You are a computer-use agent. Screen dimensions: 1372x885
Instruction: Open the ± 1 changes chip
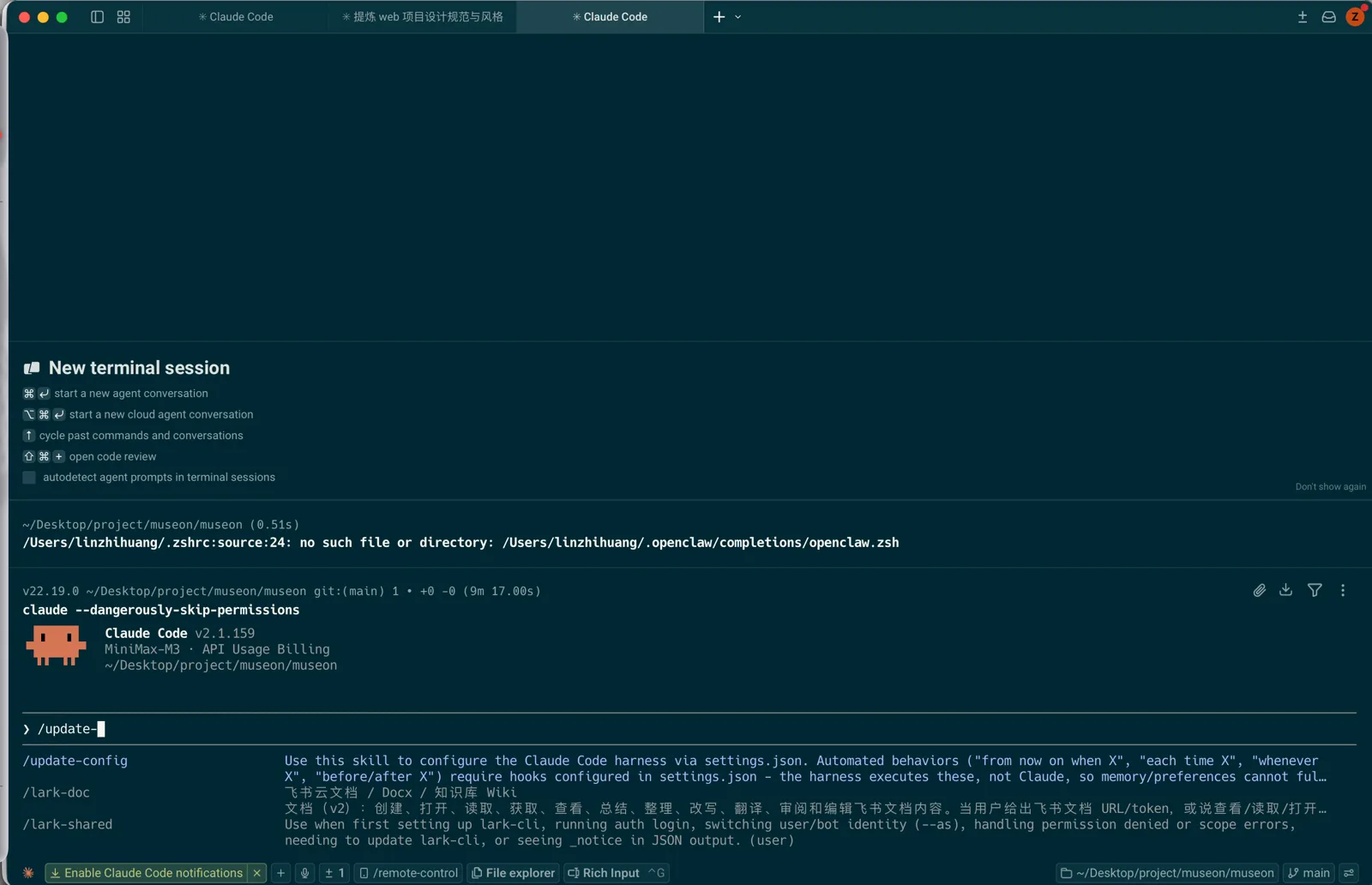click(x=334, y=873)
